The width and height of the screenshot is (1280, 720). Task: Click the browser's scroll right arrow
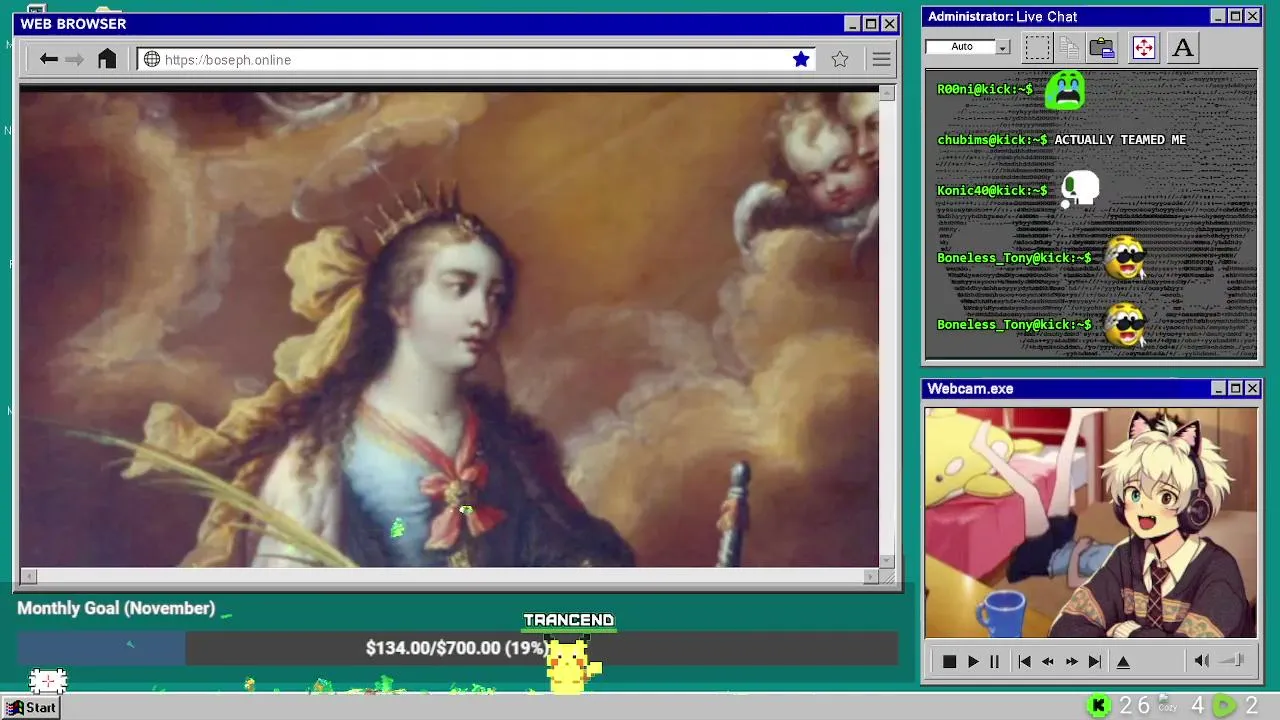871,576
